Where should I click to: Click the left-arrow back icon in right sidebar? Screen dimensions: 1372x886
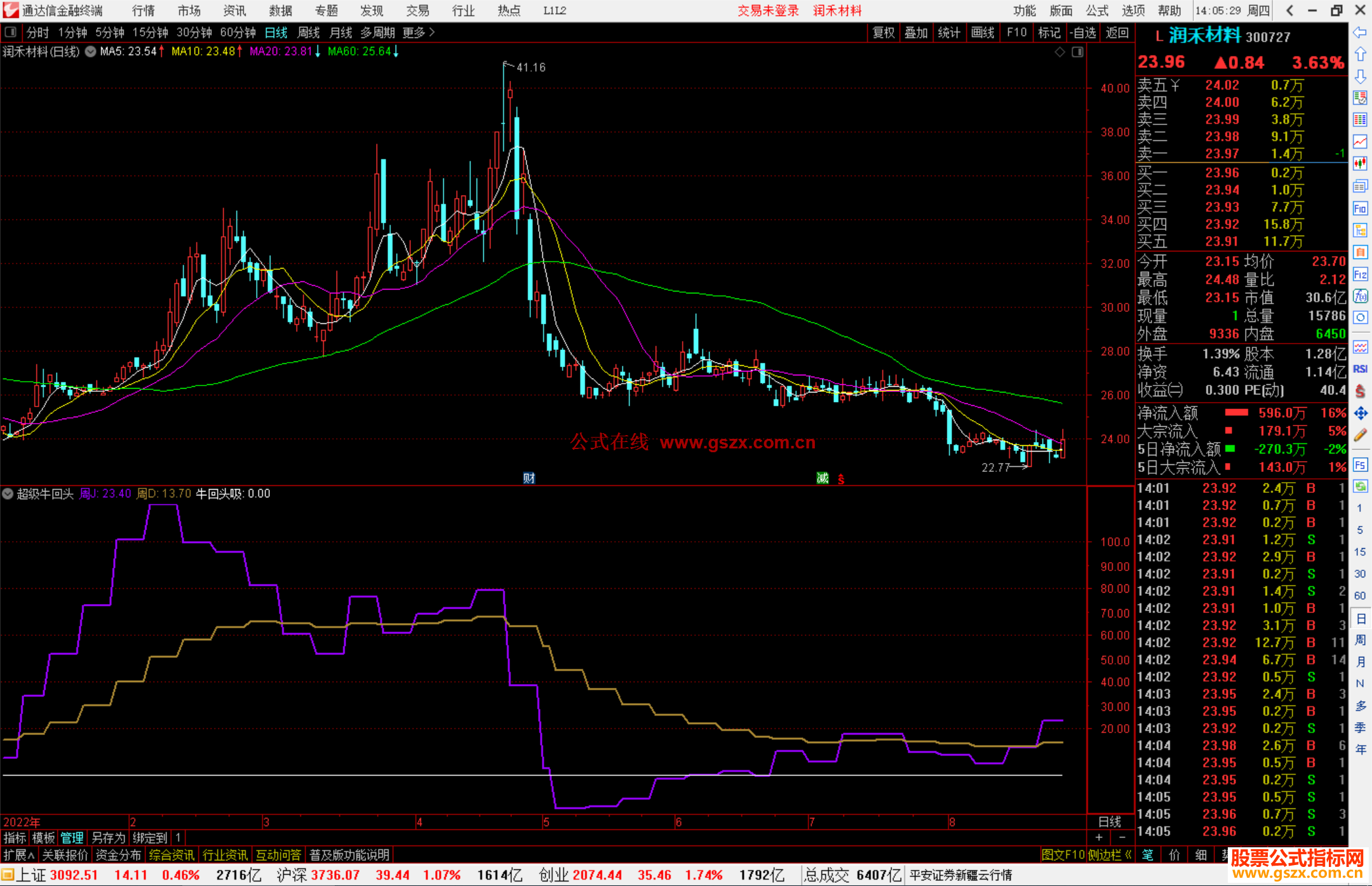(1360, 32)
